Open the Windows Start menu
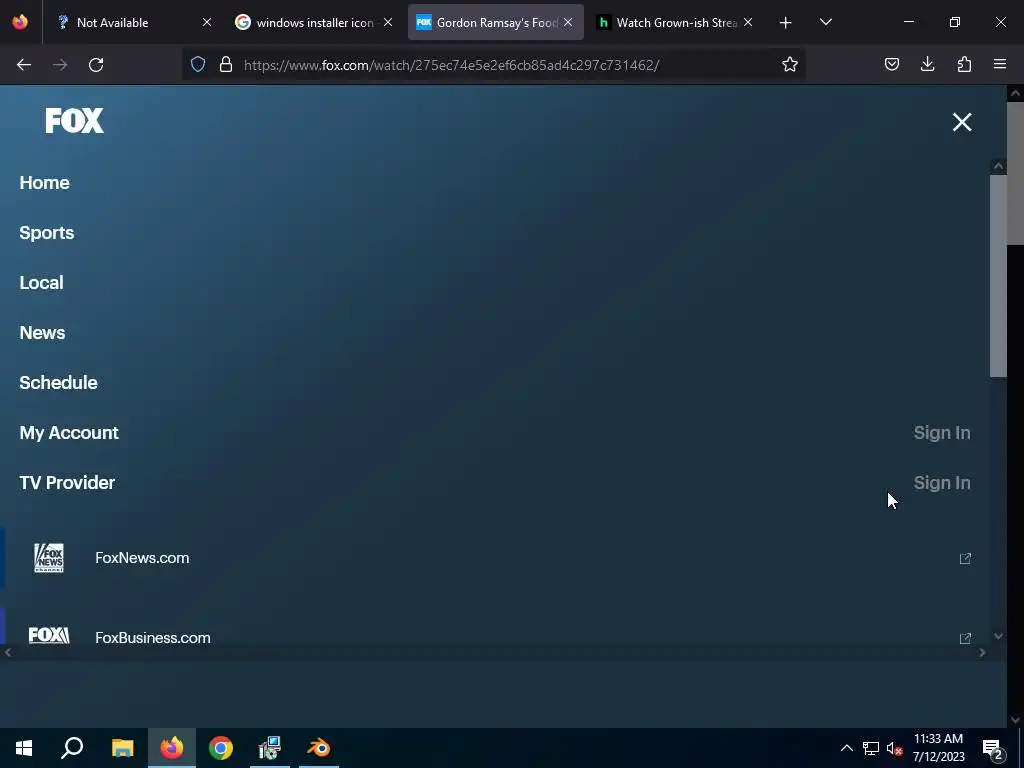Viewport: 1024px width, 768px height. pos(24,748)
